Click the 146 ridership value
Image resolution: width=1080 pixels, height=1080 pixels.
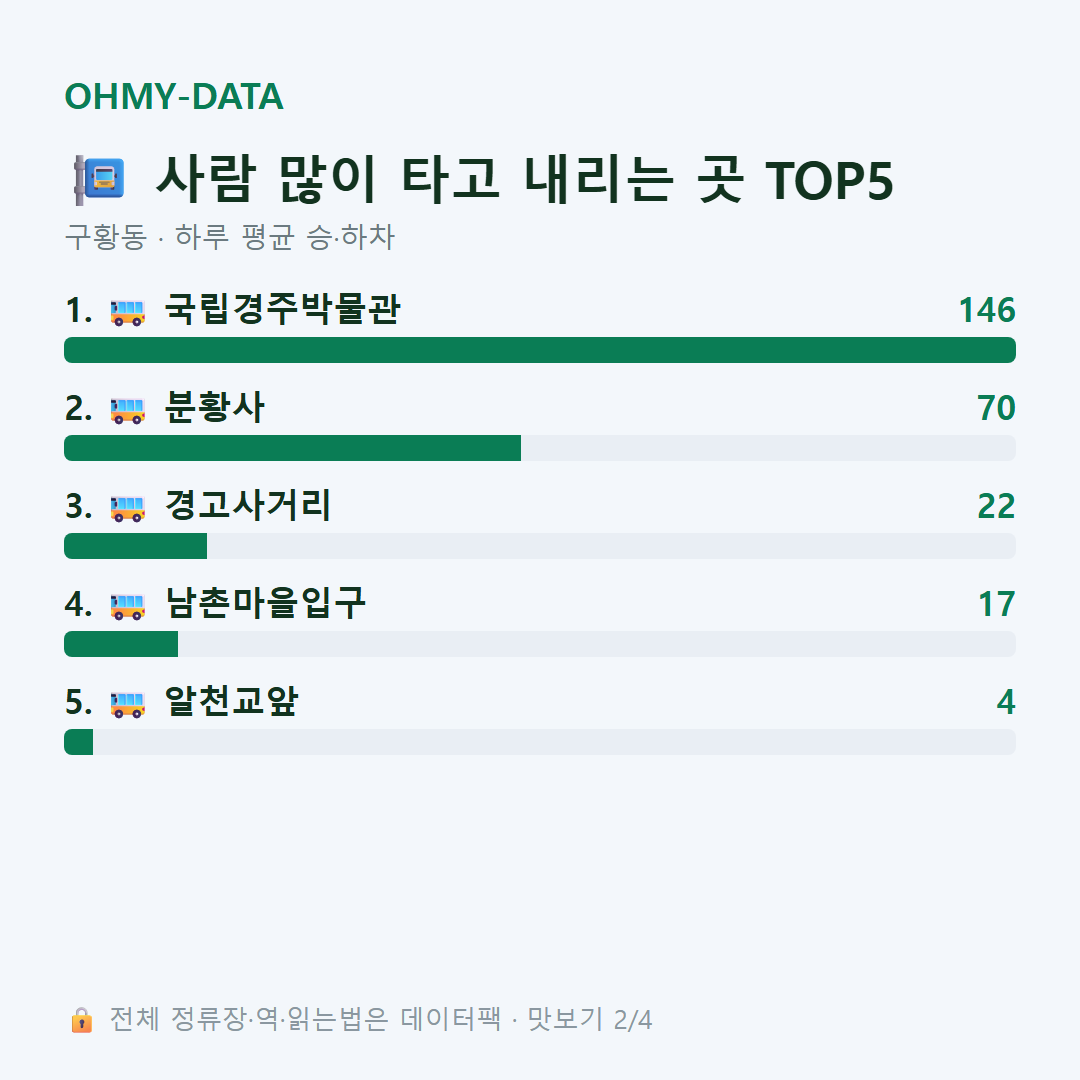987,310
